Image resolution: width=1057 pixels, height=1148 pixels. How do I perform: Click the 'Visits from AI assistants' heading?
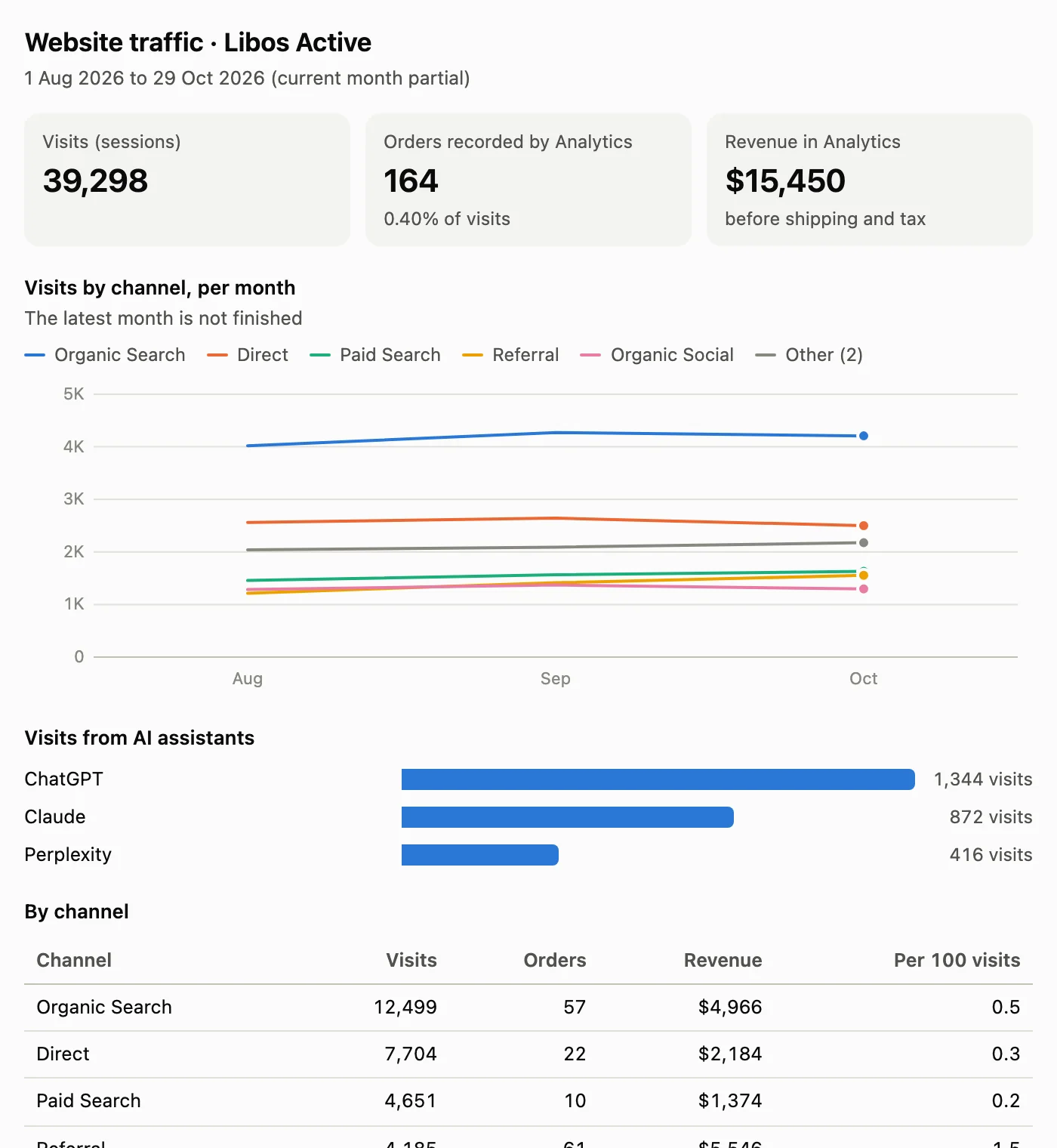tap(140, 738)
